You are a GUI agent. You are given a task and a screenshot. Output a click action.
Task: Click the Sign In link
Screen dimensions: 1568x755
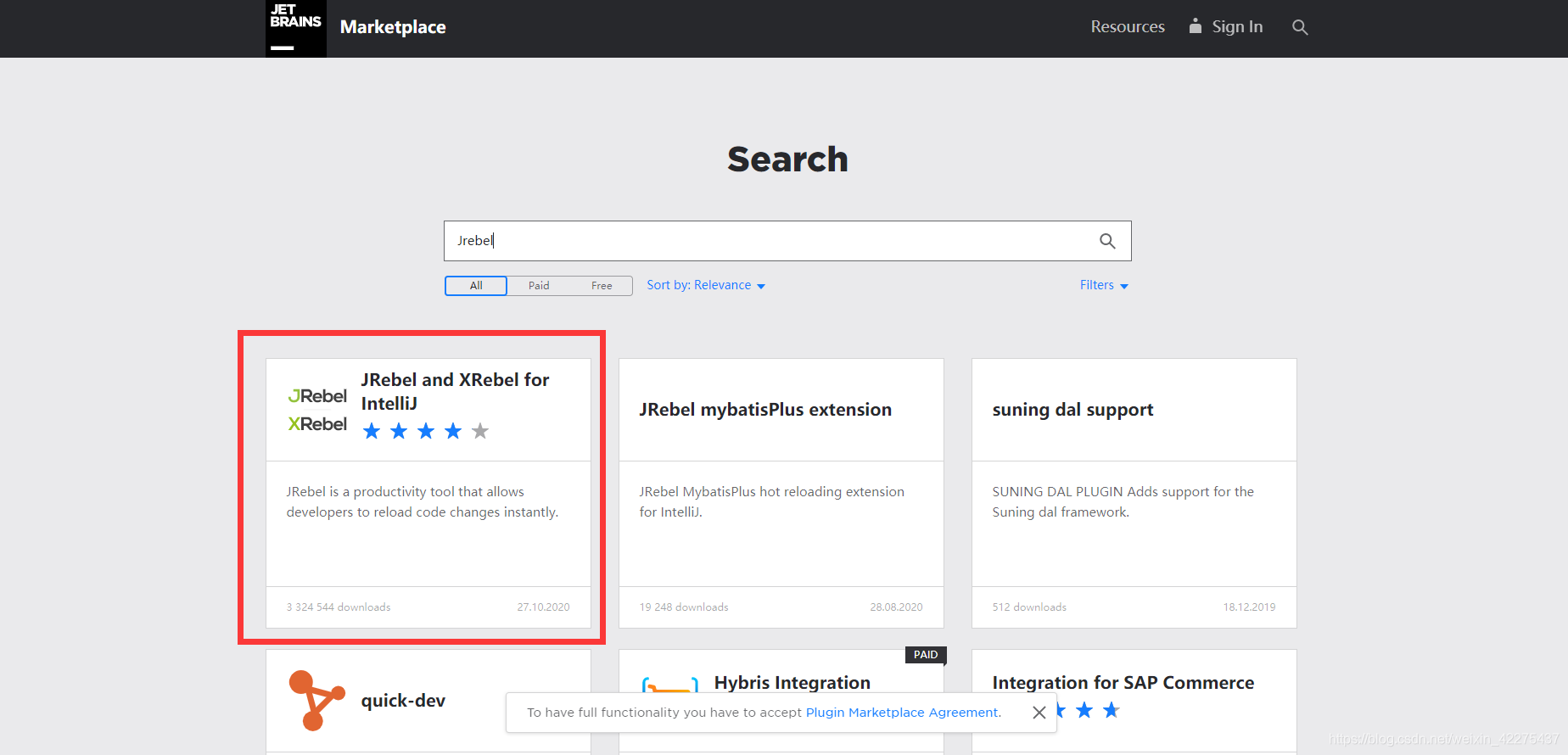1237,26
